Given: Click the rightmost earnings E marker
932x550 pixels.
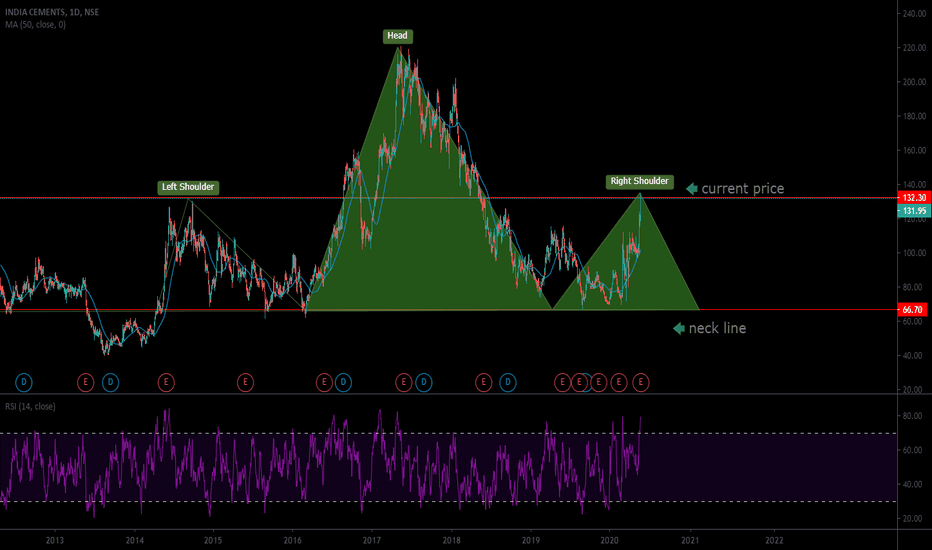Looking at the screenshot, I should (x=641, y=382).
